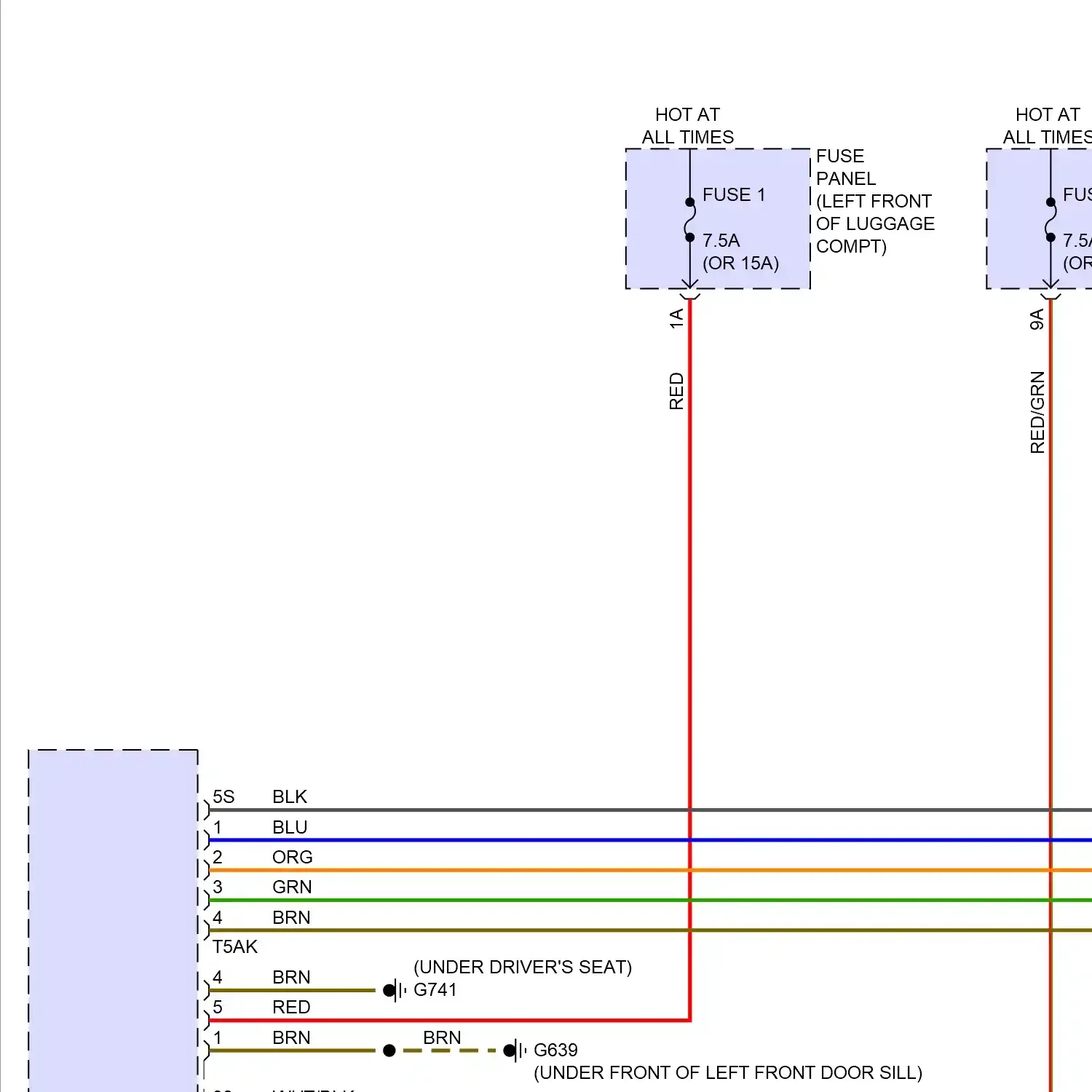Screen dimensions: 1092x1092
Task: Click the "GRN" label beside pin 3
Action: coord(292,887)
